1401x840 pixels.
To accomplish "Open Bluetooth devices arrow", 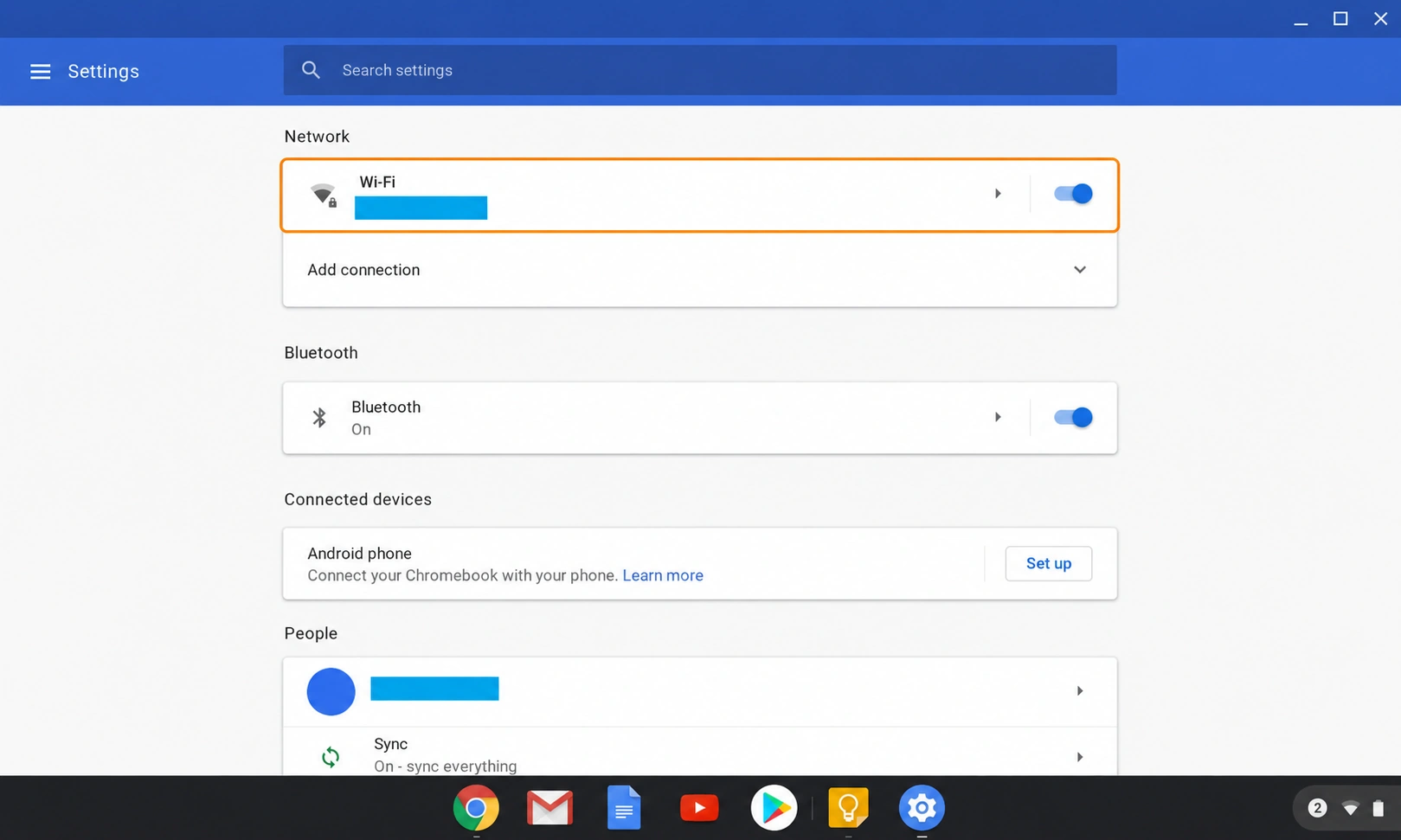I will (998, 417).
